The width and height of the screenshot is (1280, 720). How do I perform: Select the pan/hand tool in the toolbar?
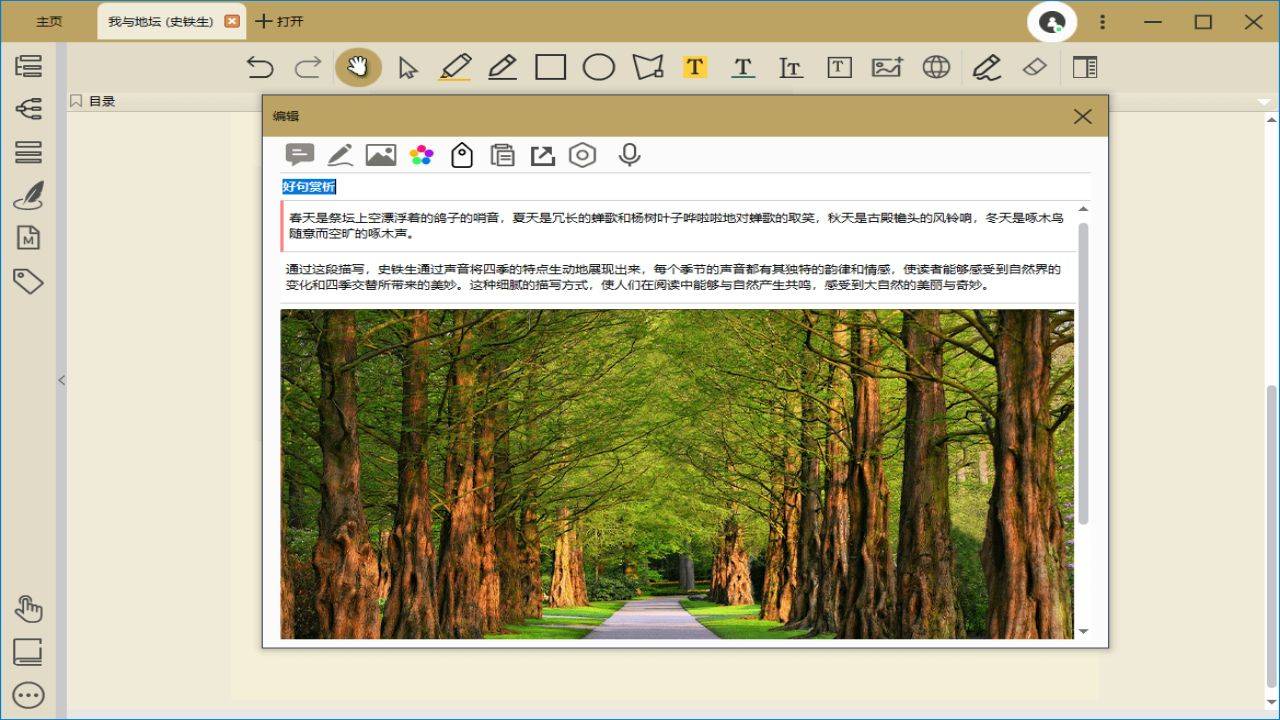click(357, 66)
